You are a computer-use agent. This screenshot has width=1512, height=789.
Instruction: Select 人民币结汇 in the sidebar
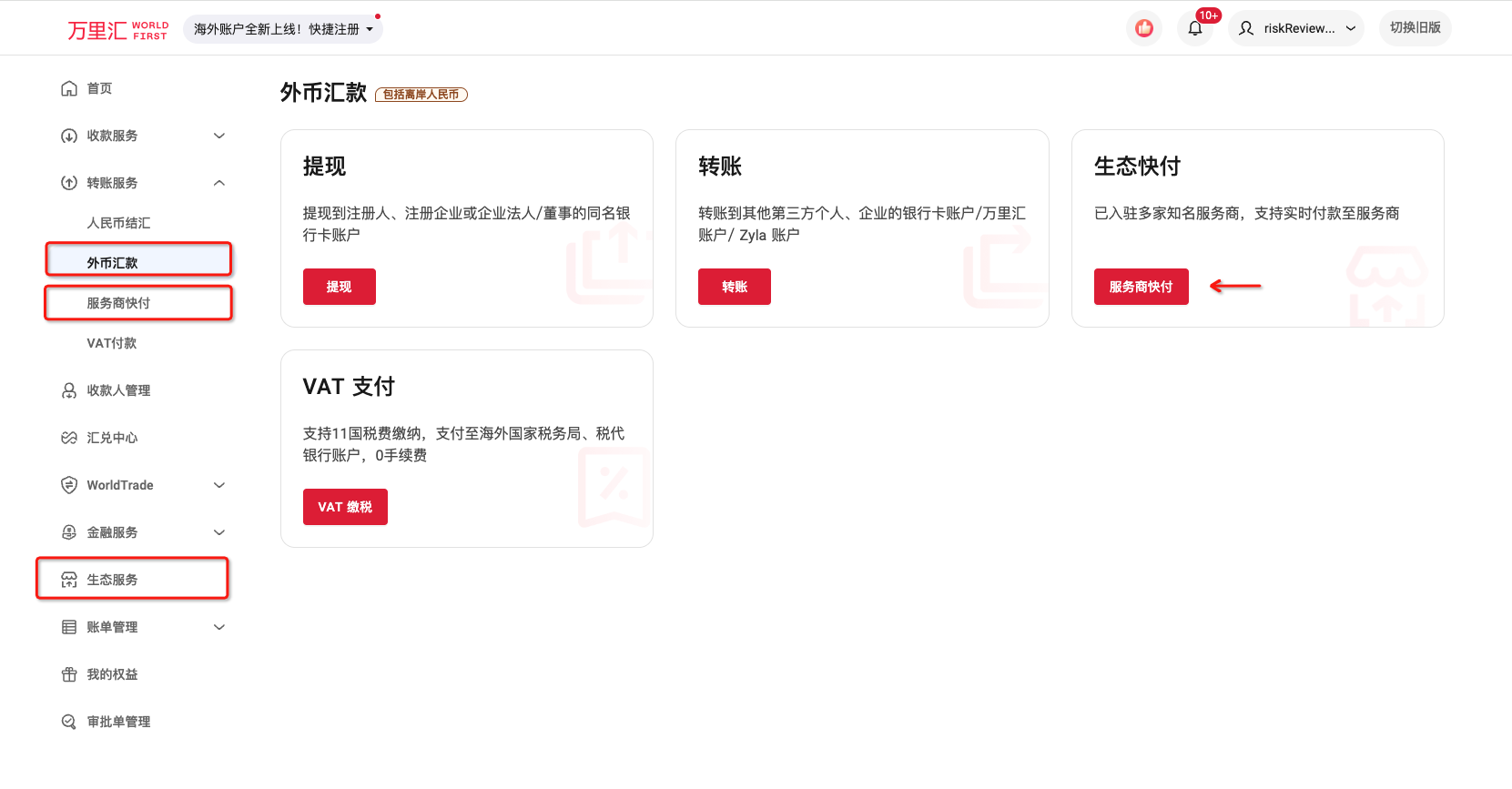tap(118, 223)
